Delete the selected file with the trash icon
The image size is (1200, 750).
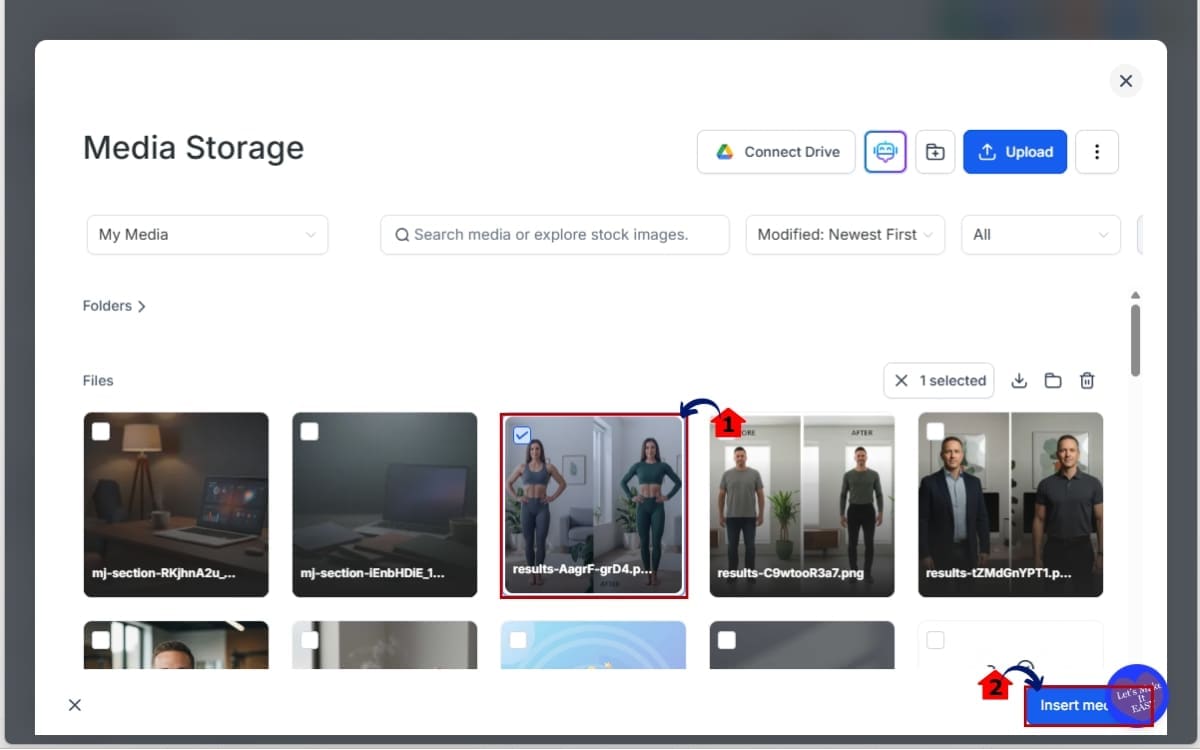(x=1087, y=380)
